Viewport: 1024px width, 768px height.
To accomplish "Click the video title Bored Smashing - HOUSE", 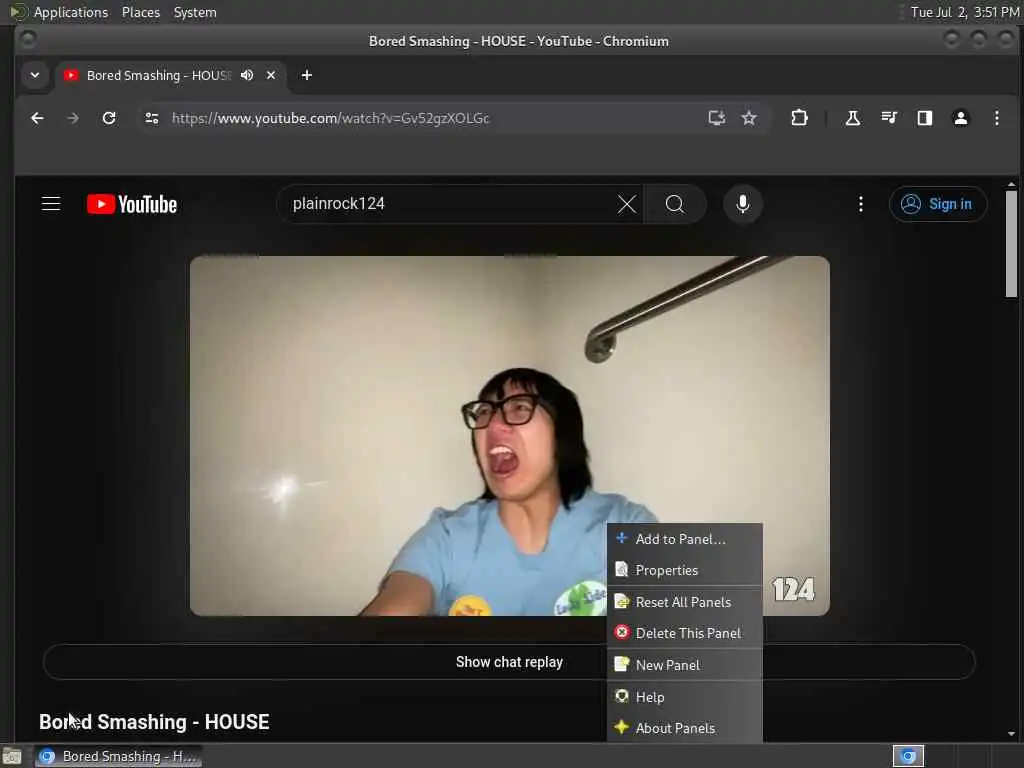I will coord(154,722).
